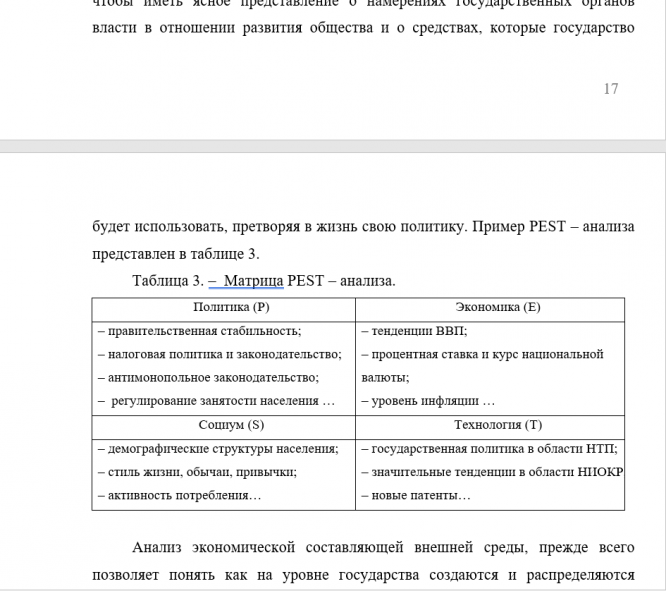666x591 pixels.
Task: Place cursor on правительственная стабильность line
Action: [200, 331]
